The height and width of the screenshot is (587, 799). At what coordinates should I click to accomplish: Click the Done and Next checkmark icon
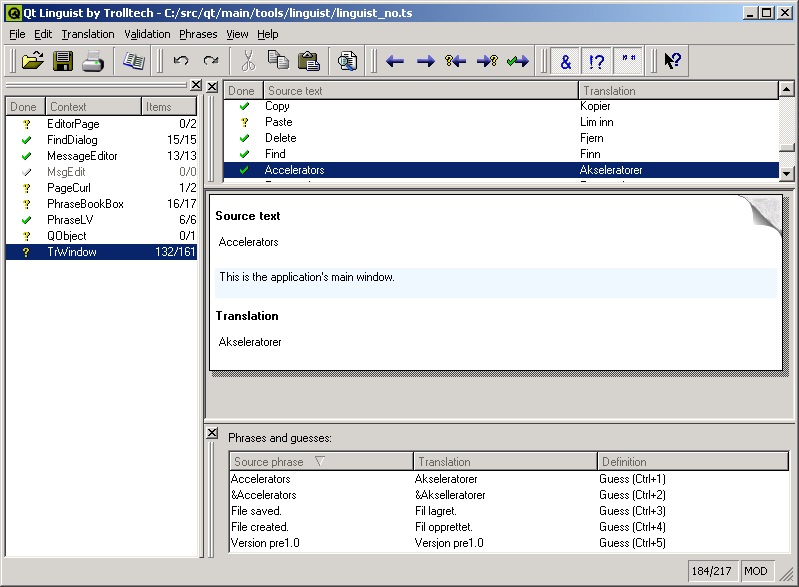[x=518, y=61]
